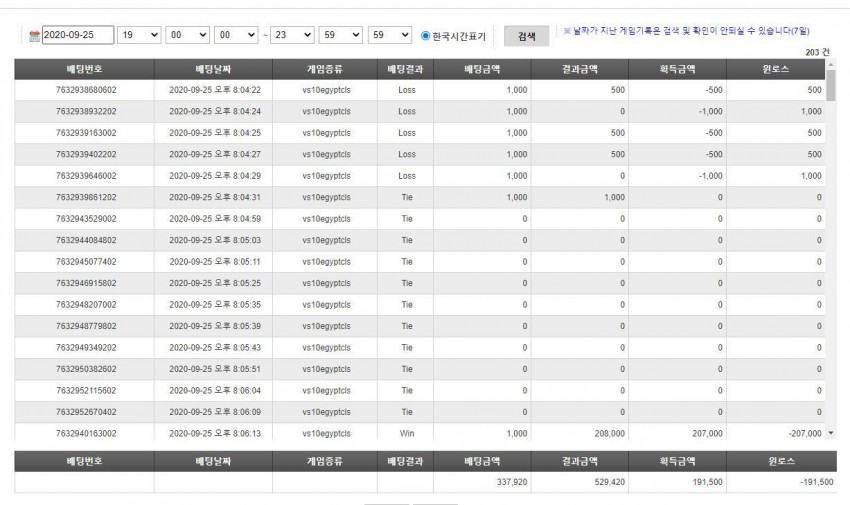
Task: Select bet number 7632939646002
Action: click(86, 176)
